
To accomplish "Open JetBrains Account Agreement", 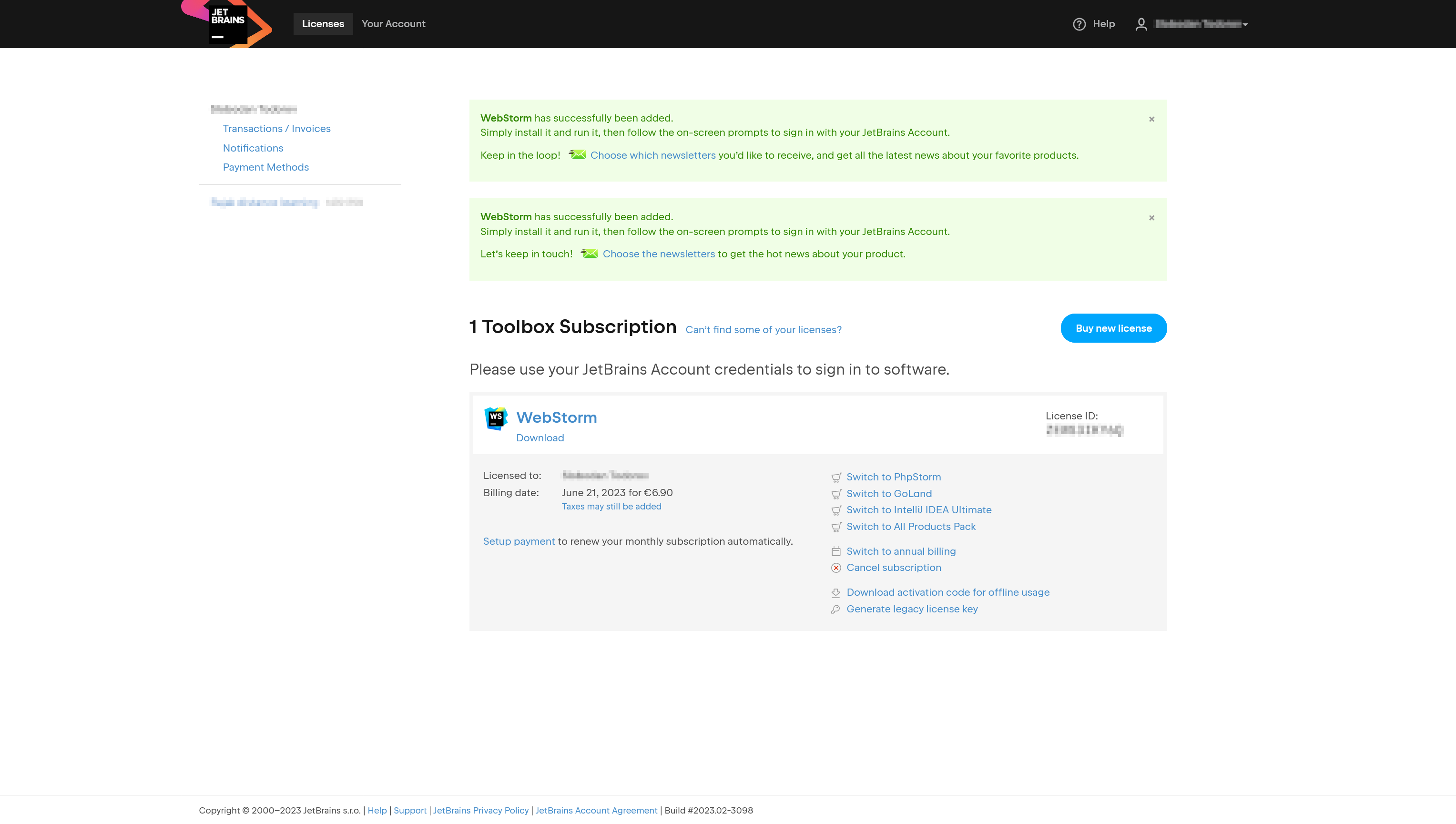I will 596,811.
